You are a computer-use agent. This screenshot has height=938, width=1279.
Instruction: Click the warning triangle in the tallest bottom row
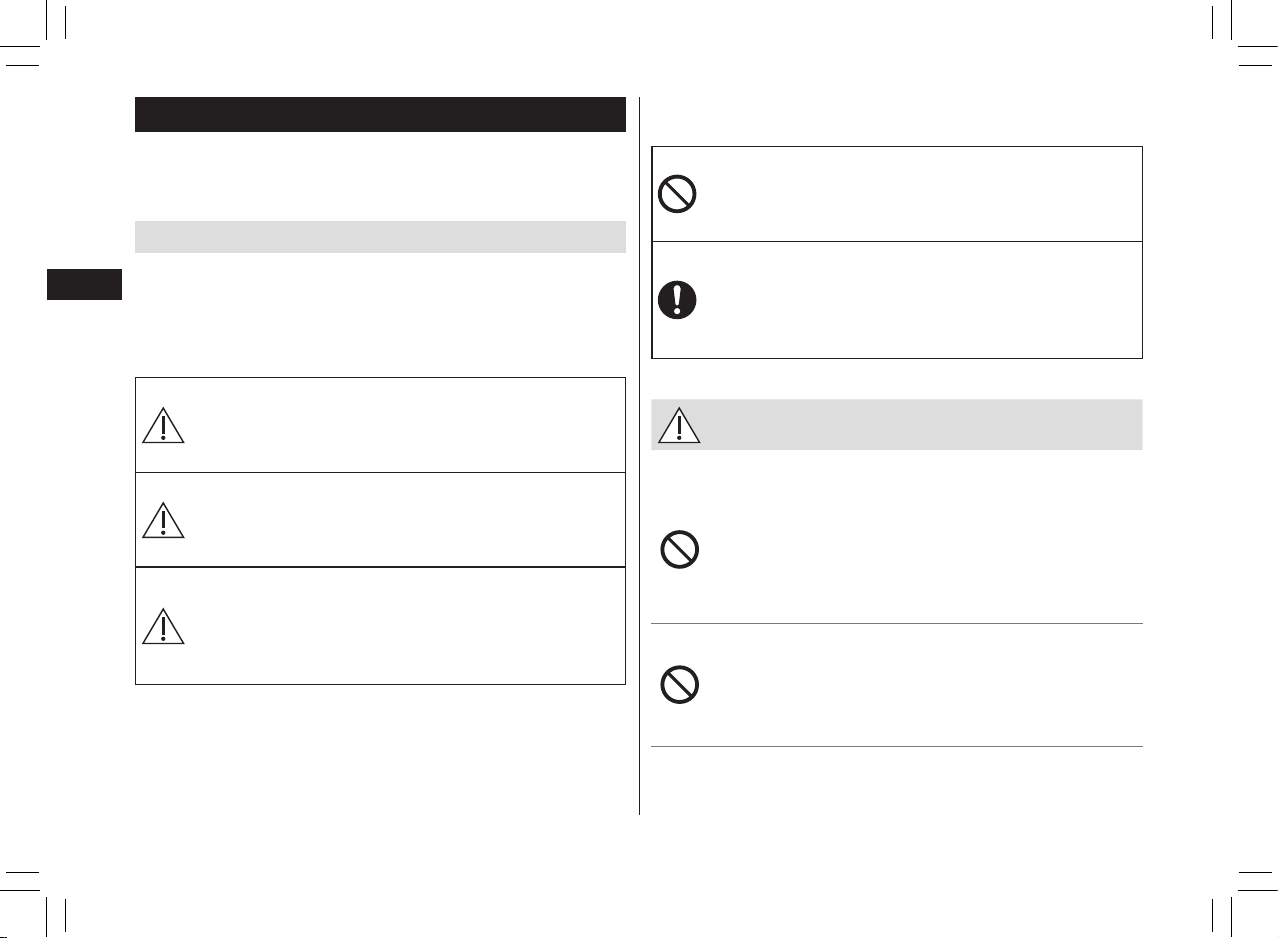click(163, 626)
